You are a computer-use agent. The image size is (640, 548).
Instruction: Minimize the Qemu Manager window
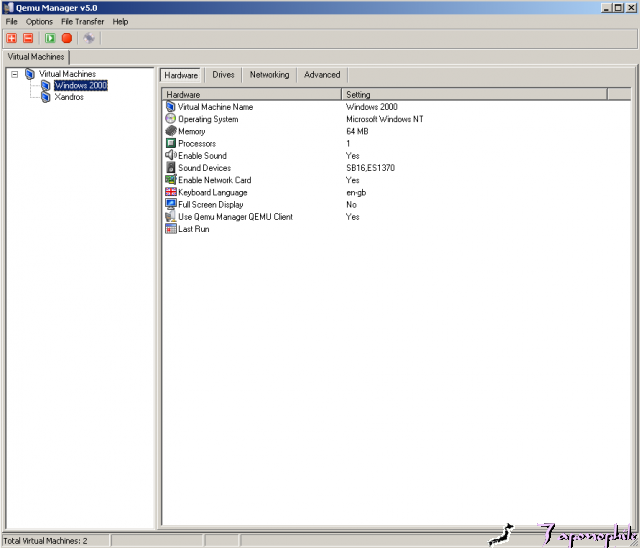pos(607,7)
